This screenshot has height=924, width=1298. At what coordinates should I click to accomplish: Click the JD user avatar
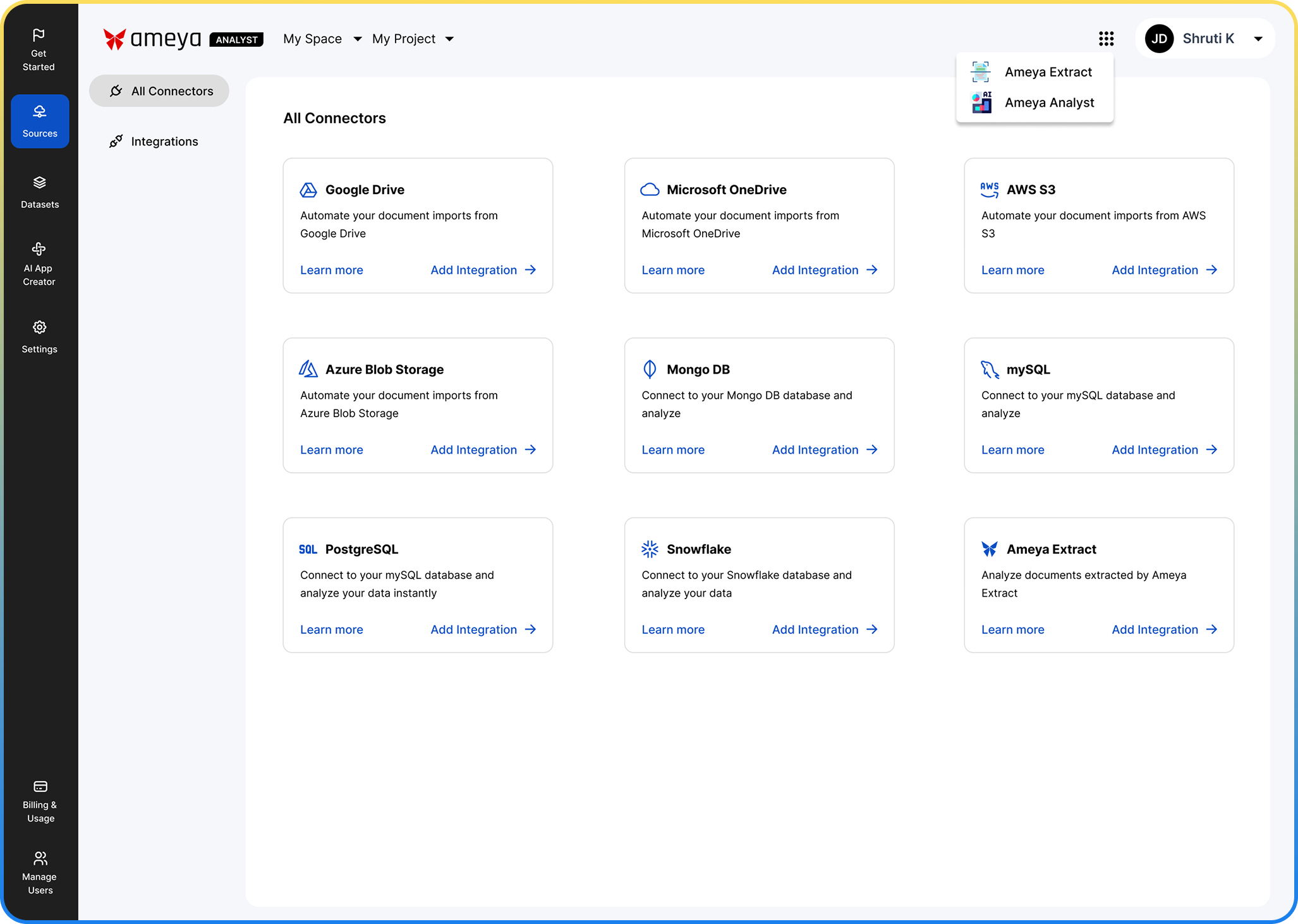pos(1159,39)
